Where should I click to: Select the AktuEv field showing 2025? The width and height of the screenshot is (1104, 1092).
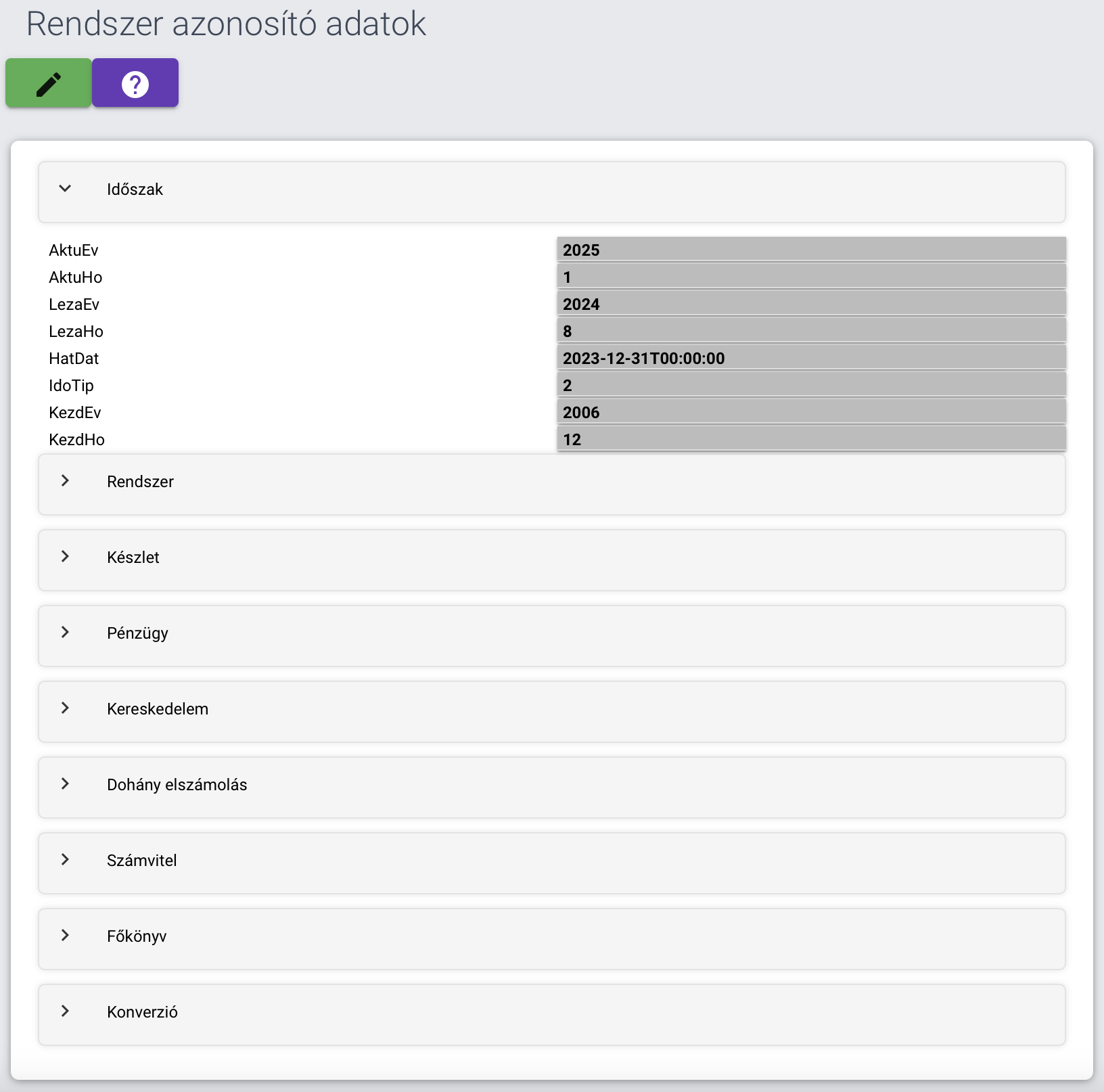(x=811, y=250)
